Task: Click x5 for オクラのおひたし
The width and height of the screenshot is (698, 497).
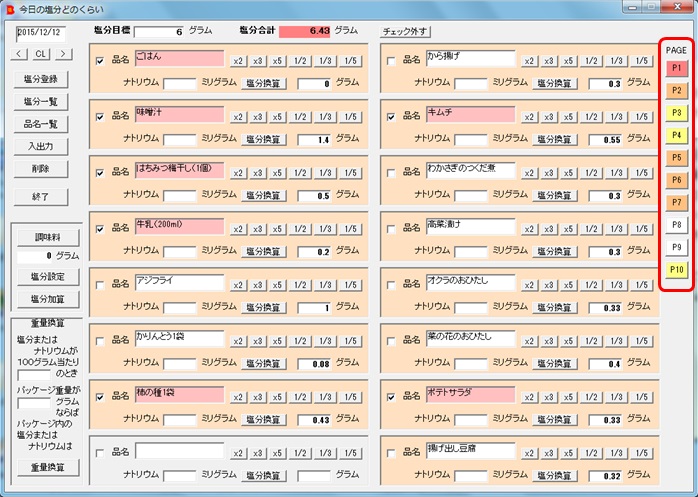Action: pos(568,285)
